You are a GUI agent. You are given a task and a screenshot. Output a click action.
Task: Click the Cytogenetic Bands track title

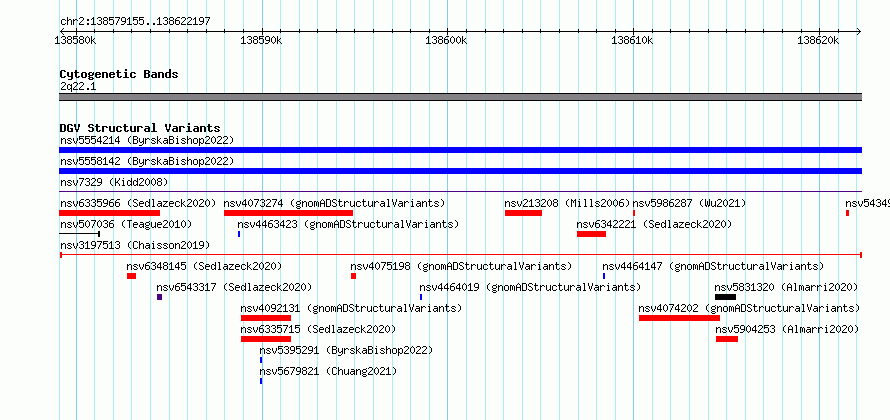click(x=119, y=74)
